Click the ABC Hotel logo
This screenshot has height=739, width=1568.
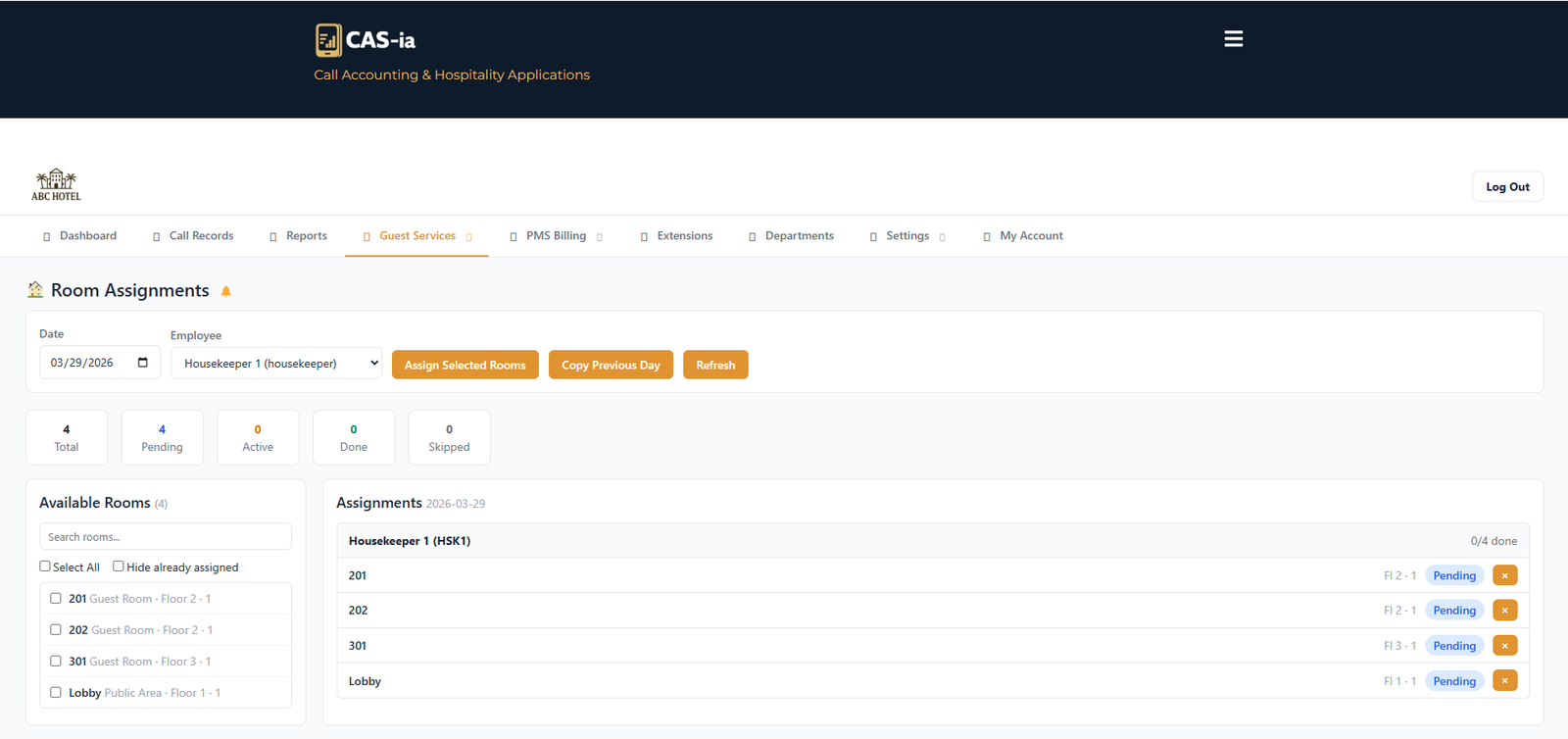[56, 184]
